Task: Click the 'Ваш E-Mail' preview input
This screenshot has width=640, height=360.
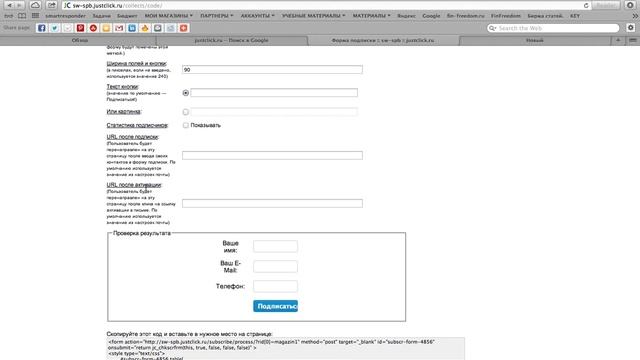Action: tap(276, 267)
